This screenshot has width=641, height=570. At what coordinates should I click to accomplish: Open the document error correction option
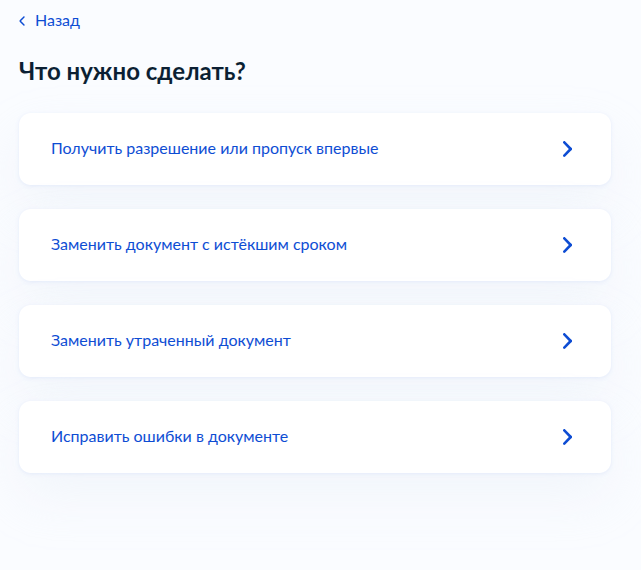click(x=315, y=437)
